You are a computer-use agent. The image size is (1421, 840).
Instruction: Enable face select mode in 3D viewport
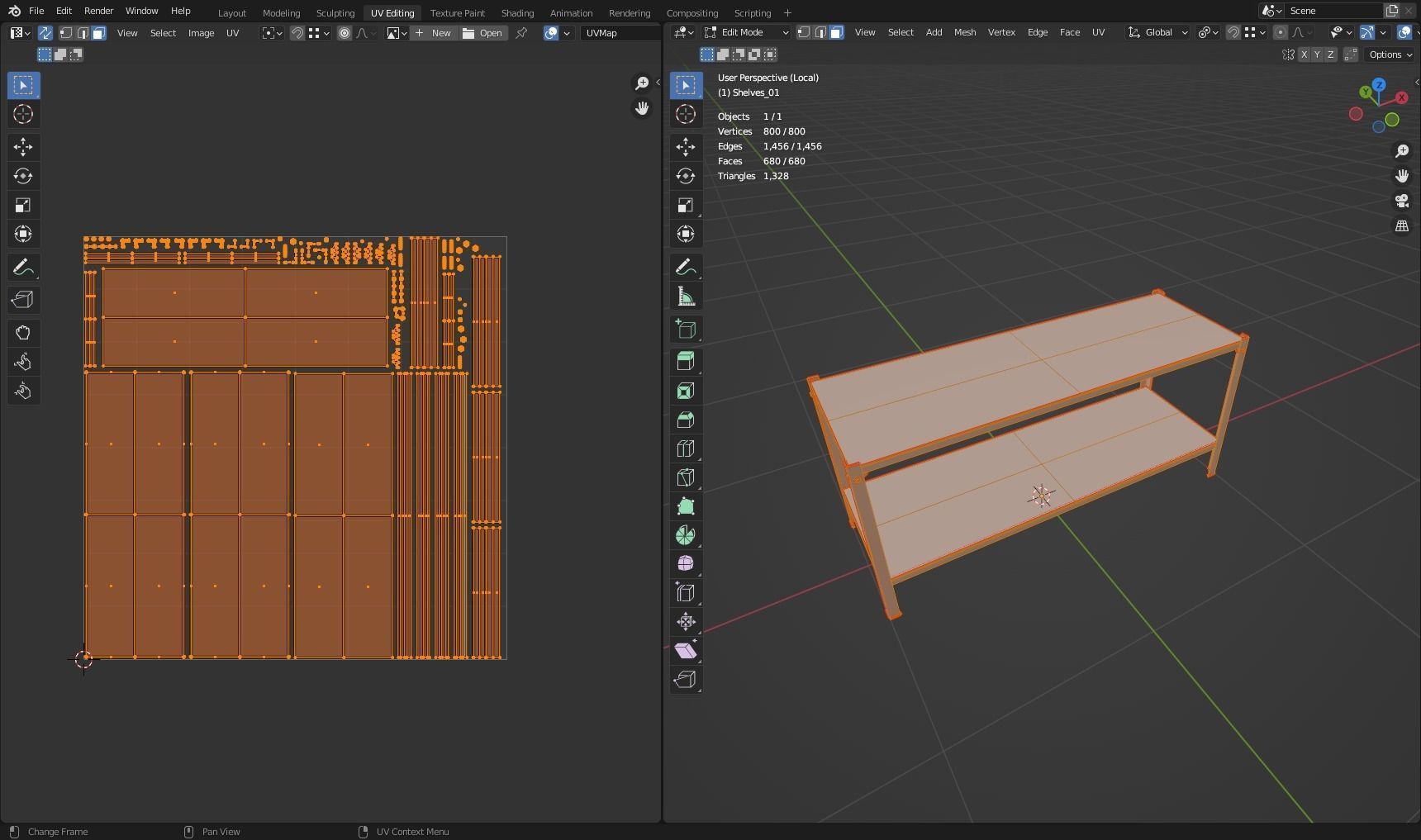pyautogui.click(x=836, y=32)
